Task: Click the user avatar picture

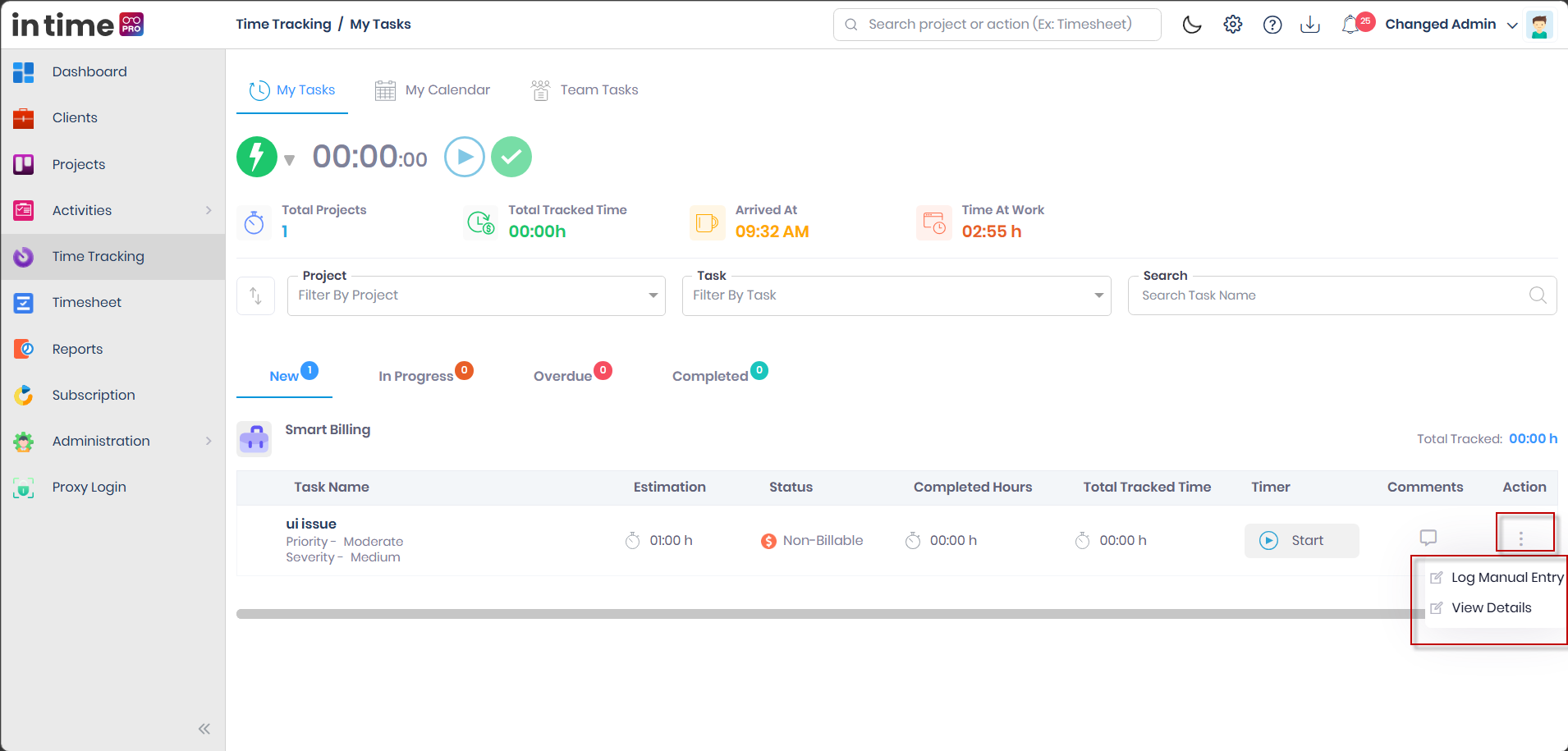Action: point(1539,25)
